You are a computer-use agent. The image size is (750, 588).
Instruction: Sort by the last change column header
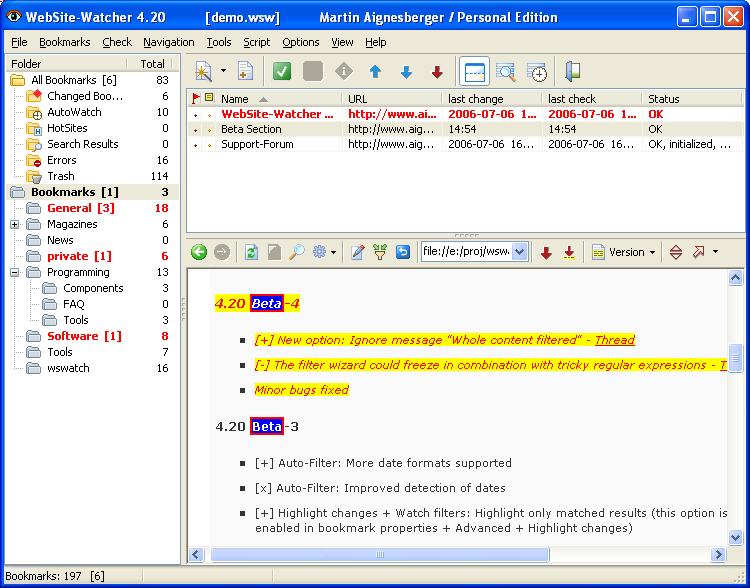493,99
